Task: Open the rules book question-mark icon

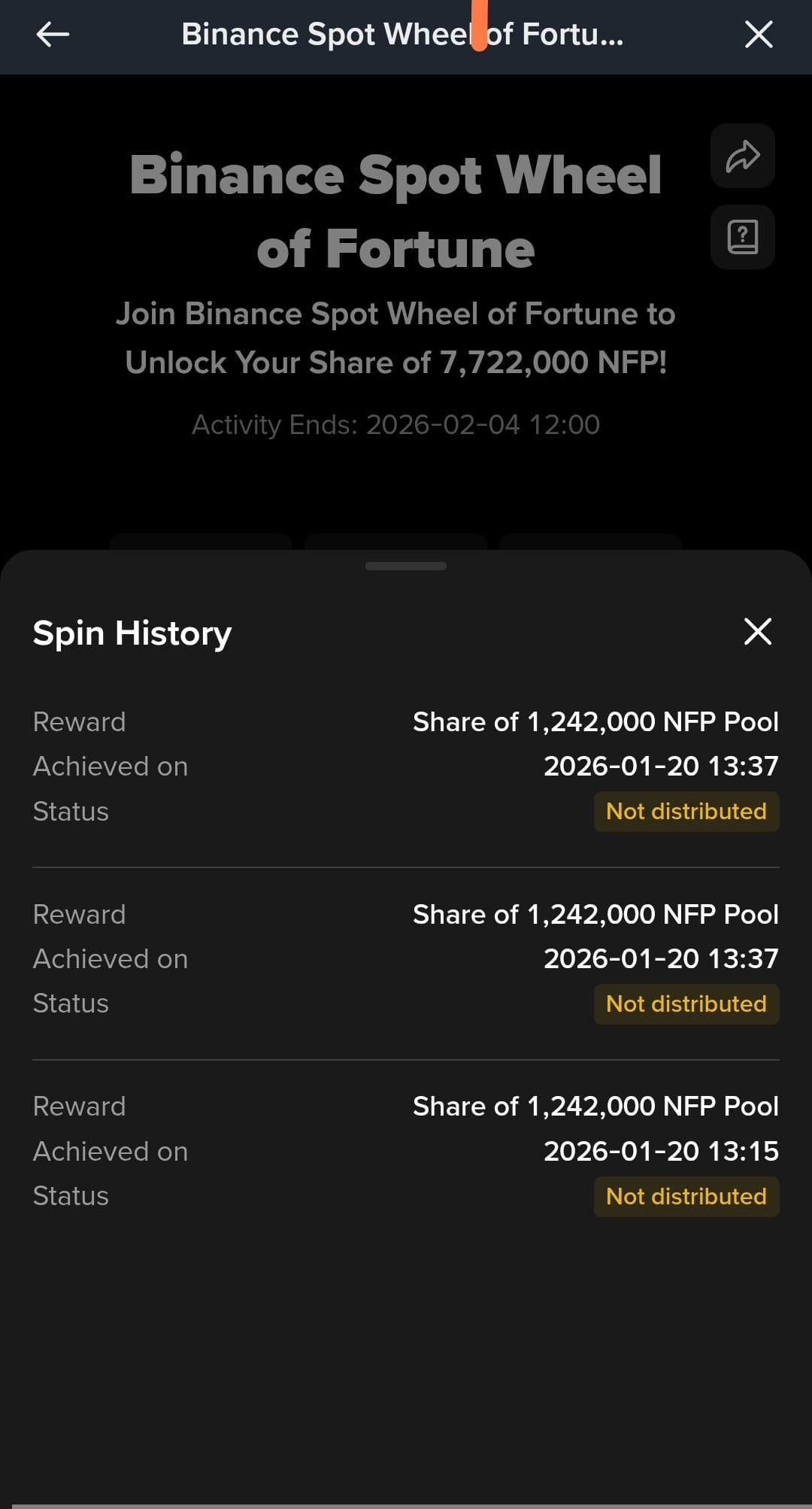Action: pos(743,237)
